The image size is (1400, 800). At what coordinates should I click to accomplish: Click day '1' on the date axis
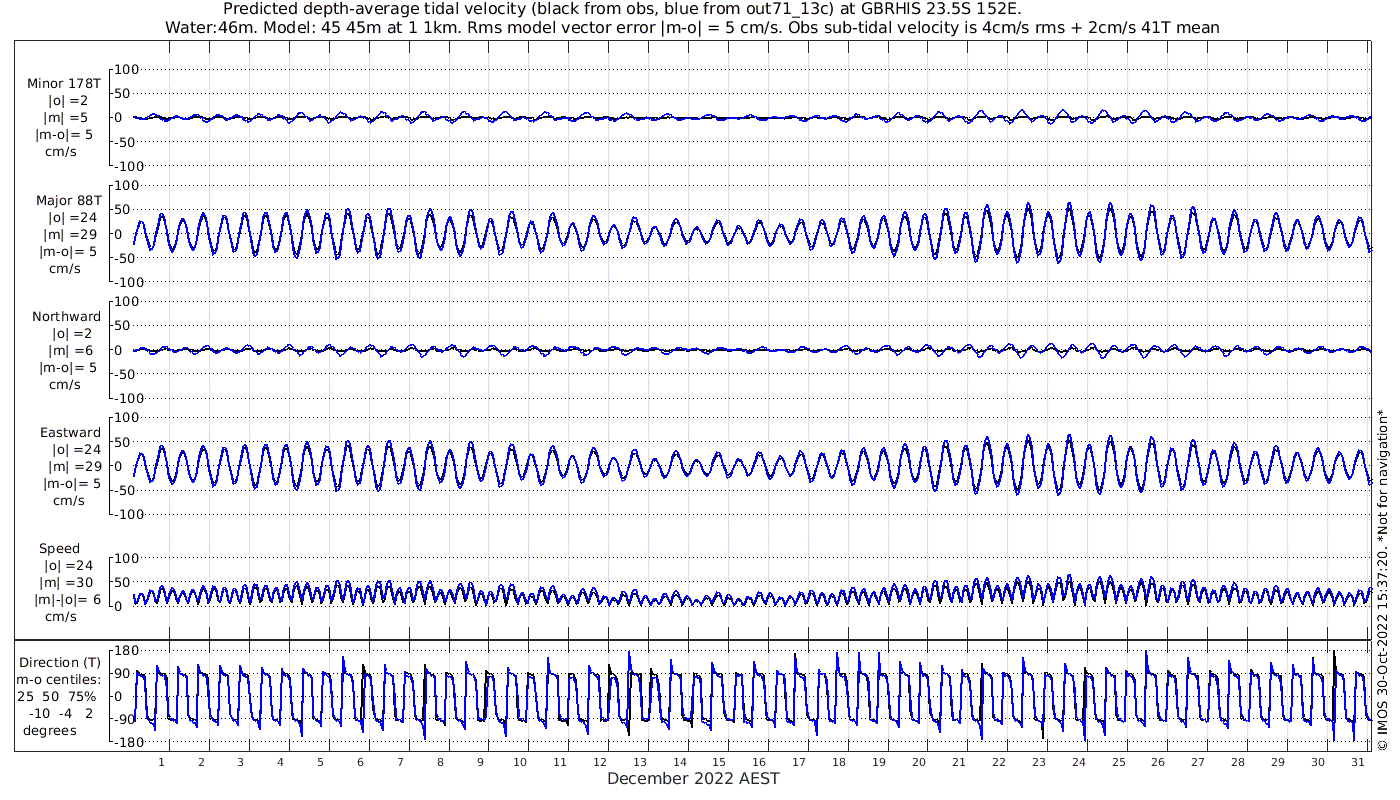162,762
